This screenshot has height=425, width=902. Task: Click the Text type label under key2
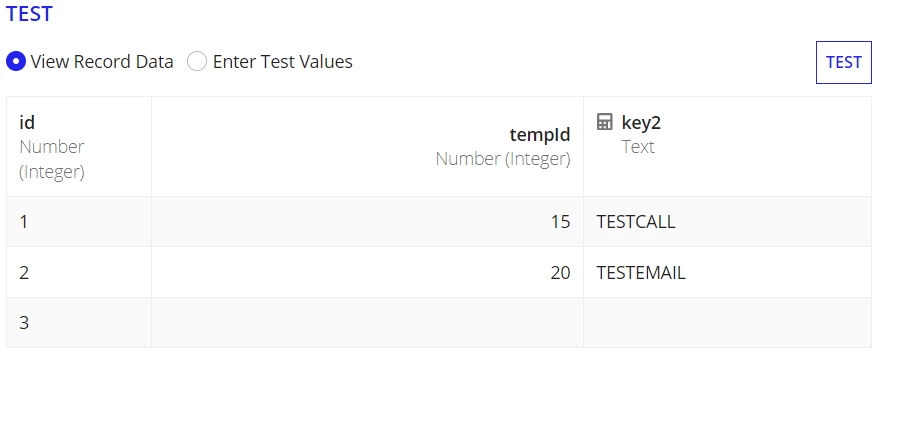point(637,147)
